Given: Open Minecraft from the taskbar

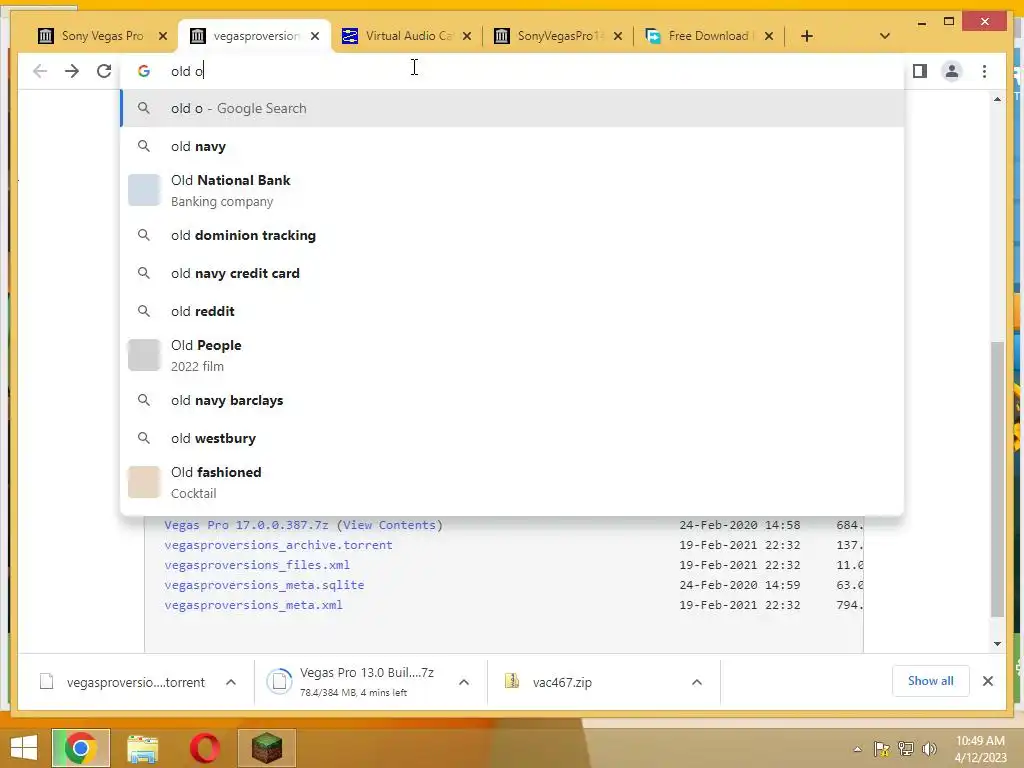Looking at the screenshot, I should pyautogui.click(x=266, y=748).
